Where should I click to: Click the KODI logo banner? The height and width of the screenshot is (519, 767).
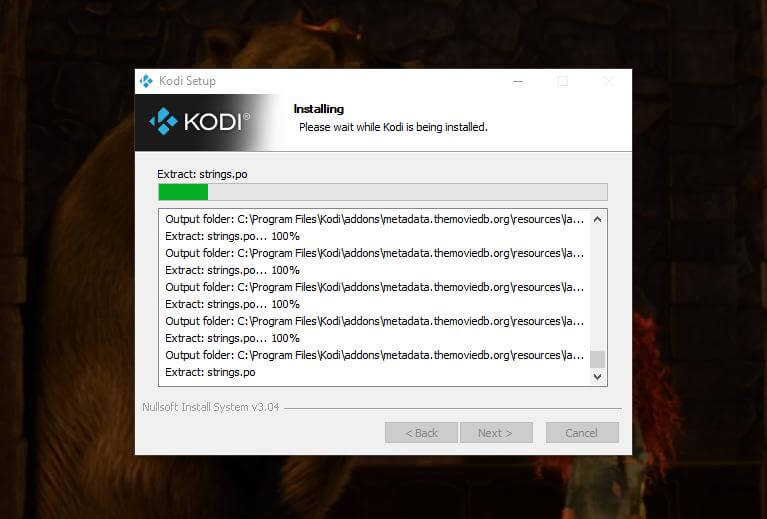pos(207,122)
